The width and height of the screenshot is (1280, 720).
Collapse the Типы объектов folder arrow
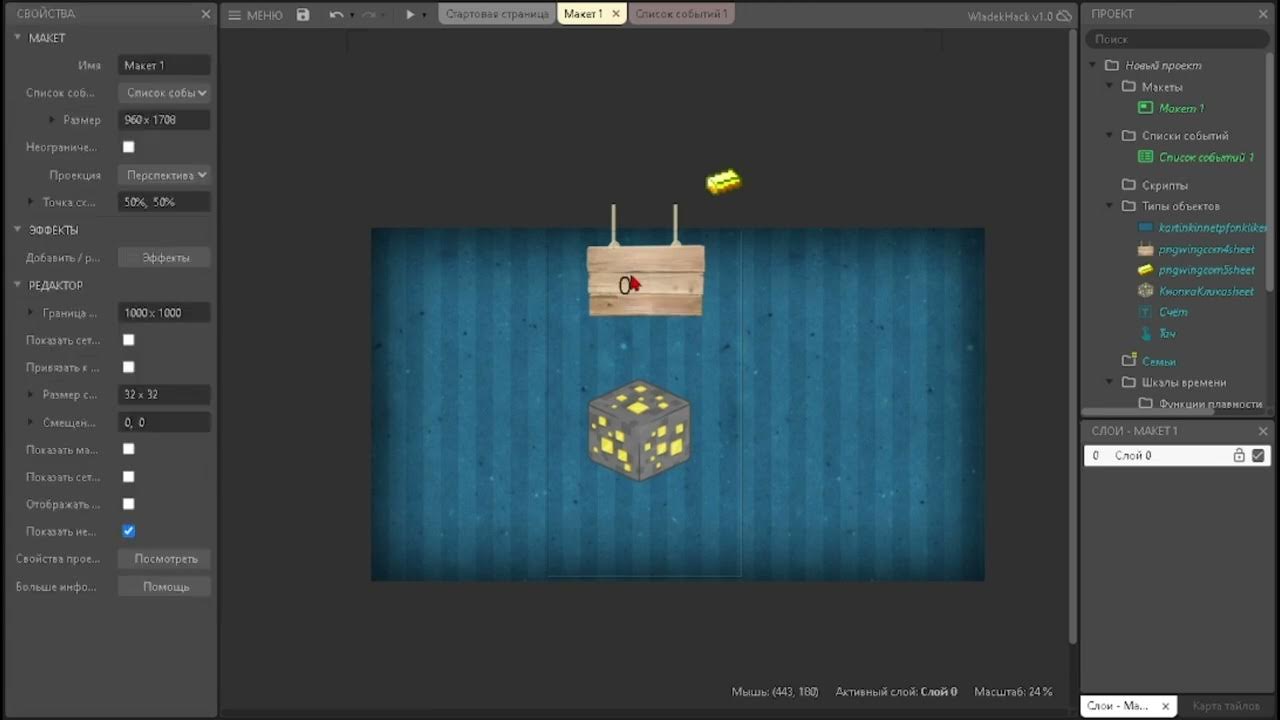pos(1109,206)
